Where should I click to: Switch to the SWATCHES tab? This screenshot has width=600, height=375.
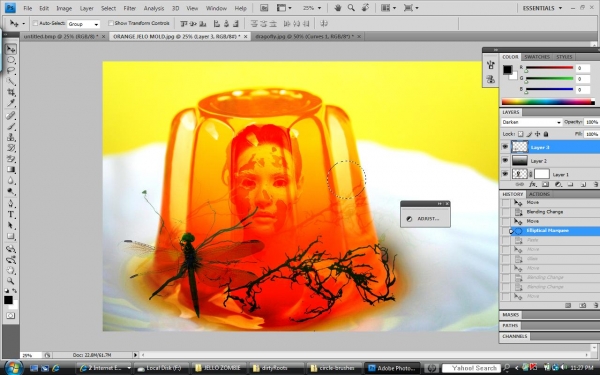536,57
